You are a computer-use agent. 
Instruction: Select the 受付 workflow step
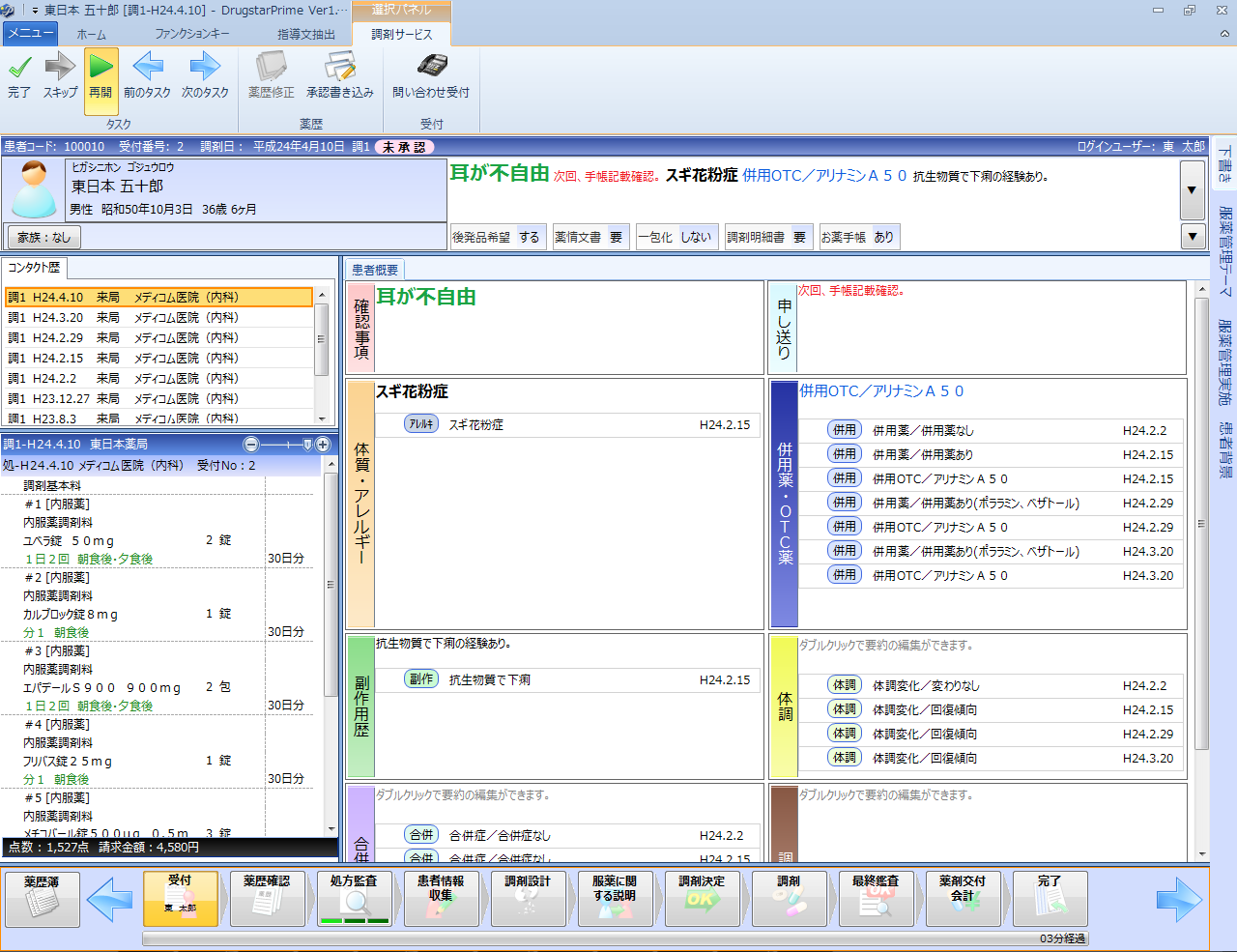180,899
